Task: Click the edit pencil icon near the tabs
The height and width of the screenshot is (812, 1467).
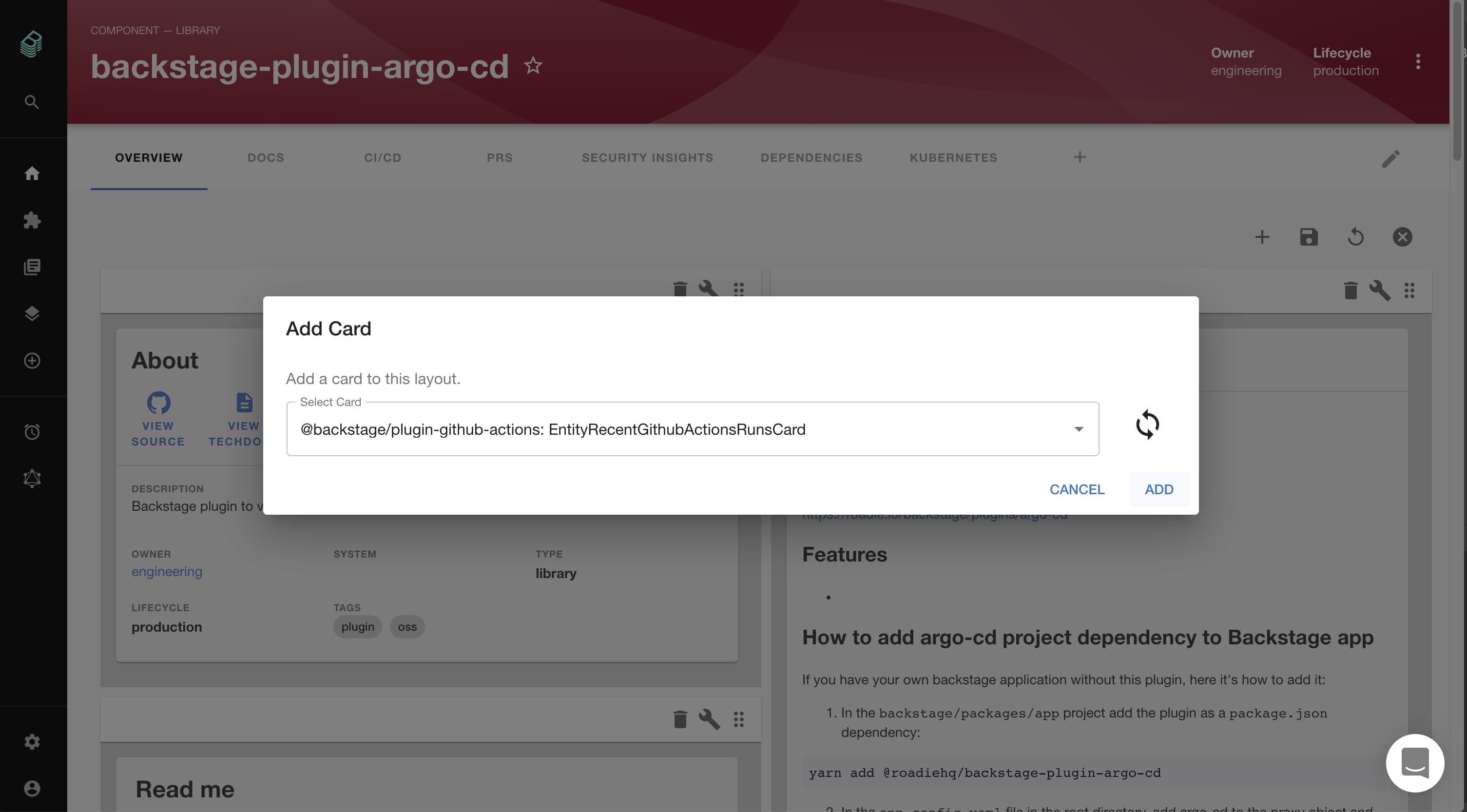Action: [x=1390, y=158]
